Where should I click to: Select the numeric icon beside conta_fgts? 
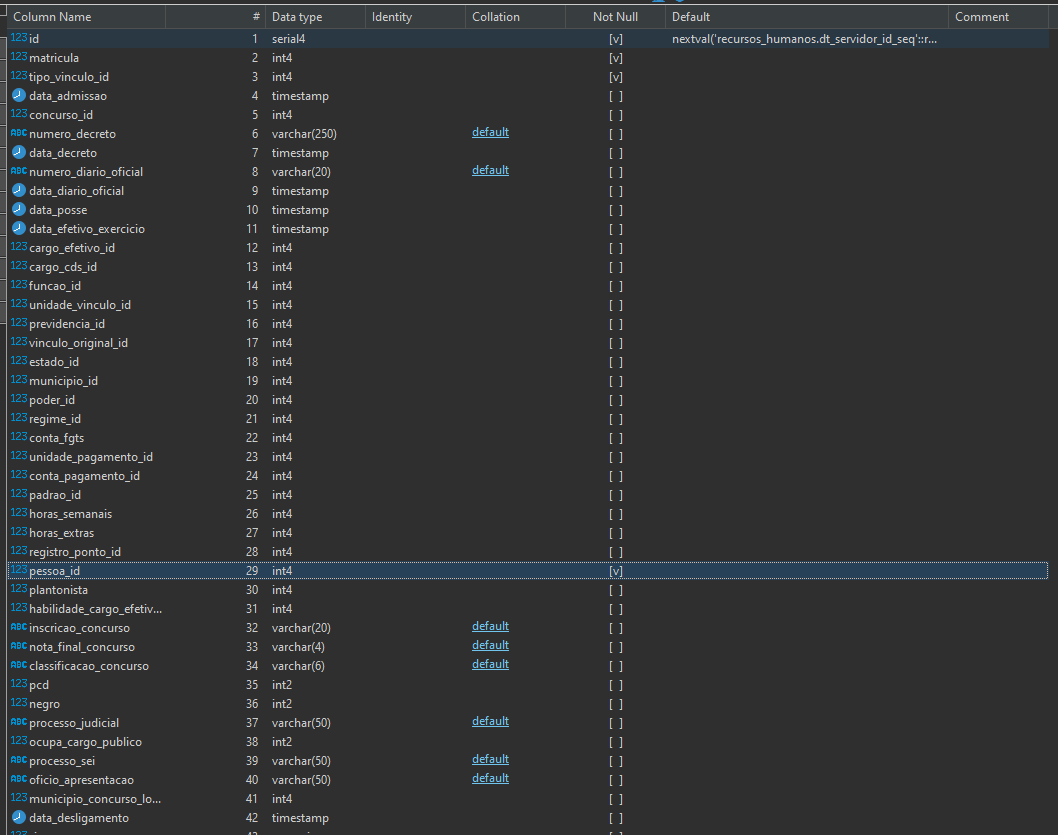[19, 437]
